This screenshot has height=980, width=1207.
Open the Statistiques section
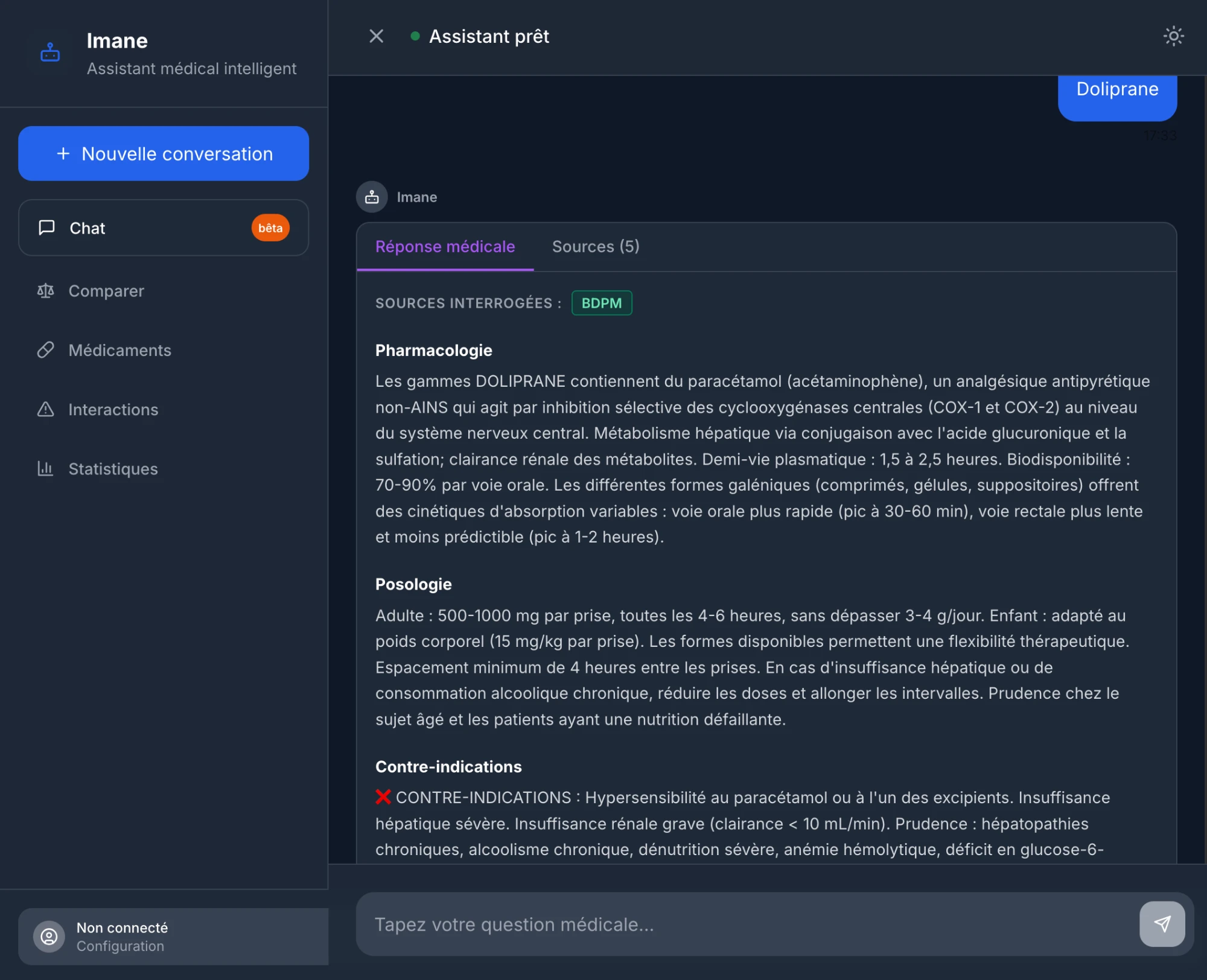[x=164, y=468]
